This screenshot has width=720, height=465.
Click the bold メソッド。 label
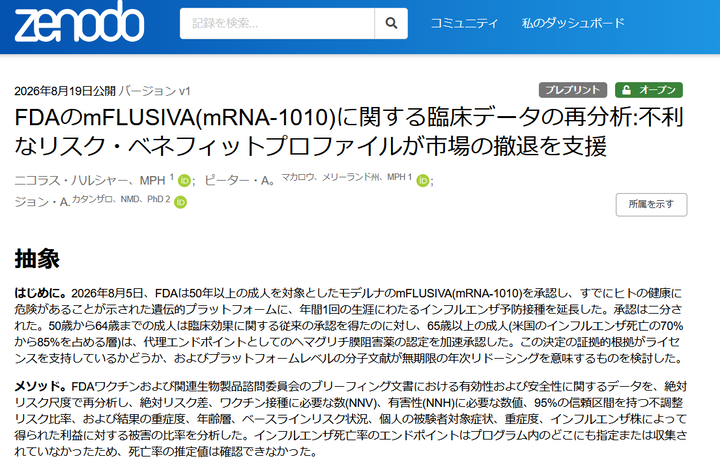(x=41, y=387)
